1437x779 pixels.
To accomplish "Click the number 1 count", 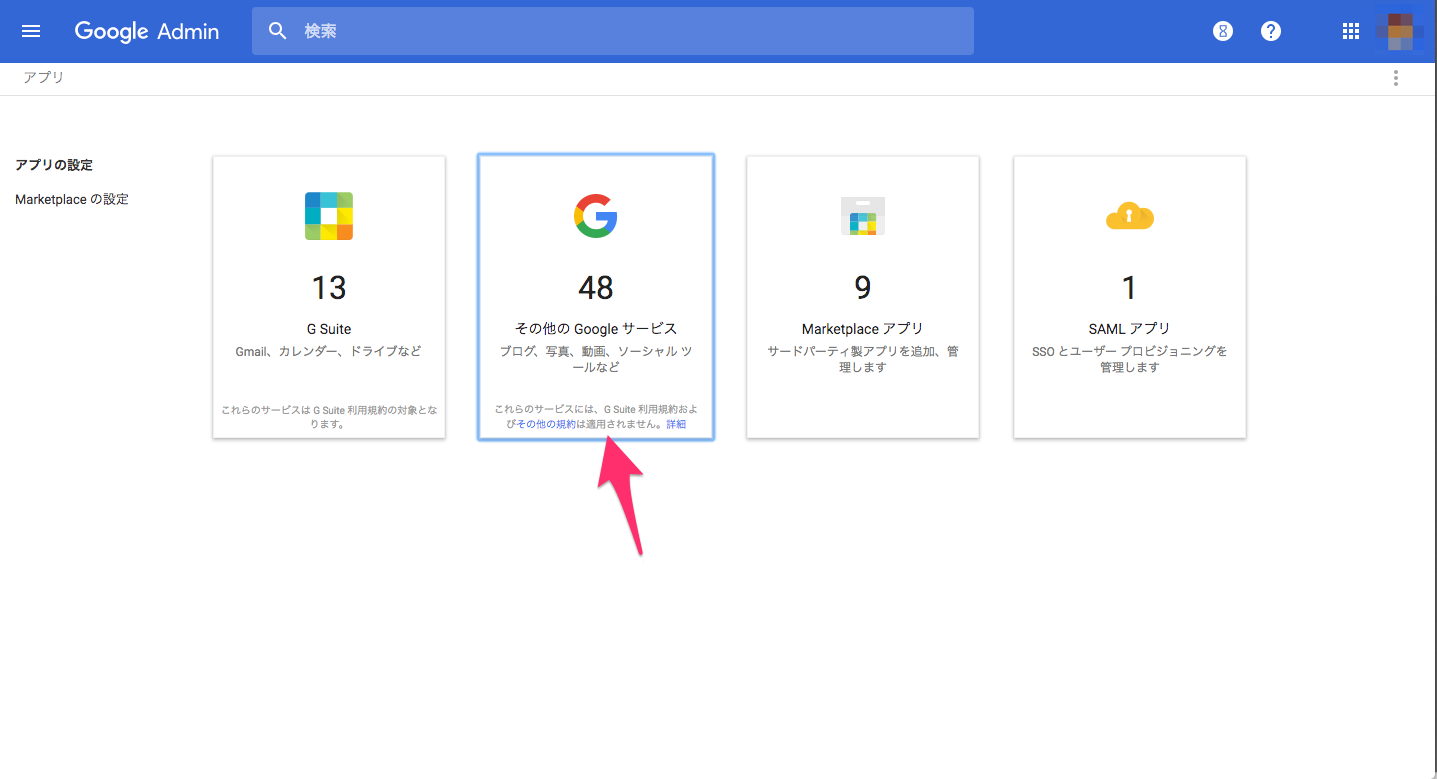I will (1130, 288).
